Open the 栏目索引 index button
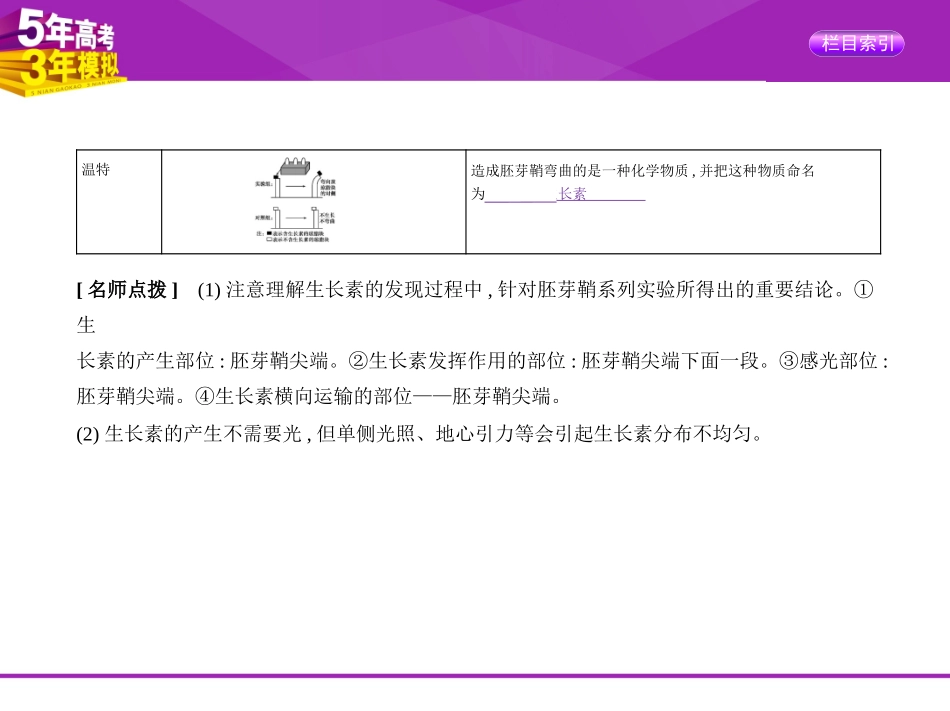 tap(856, 44)
